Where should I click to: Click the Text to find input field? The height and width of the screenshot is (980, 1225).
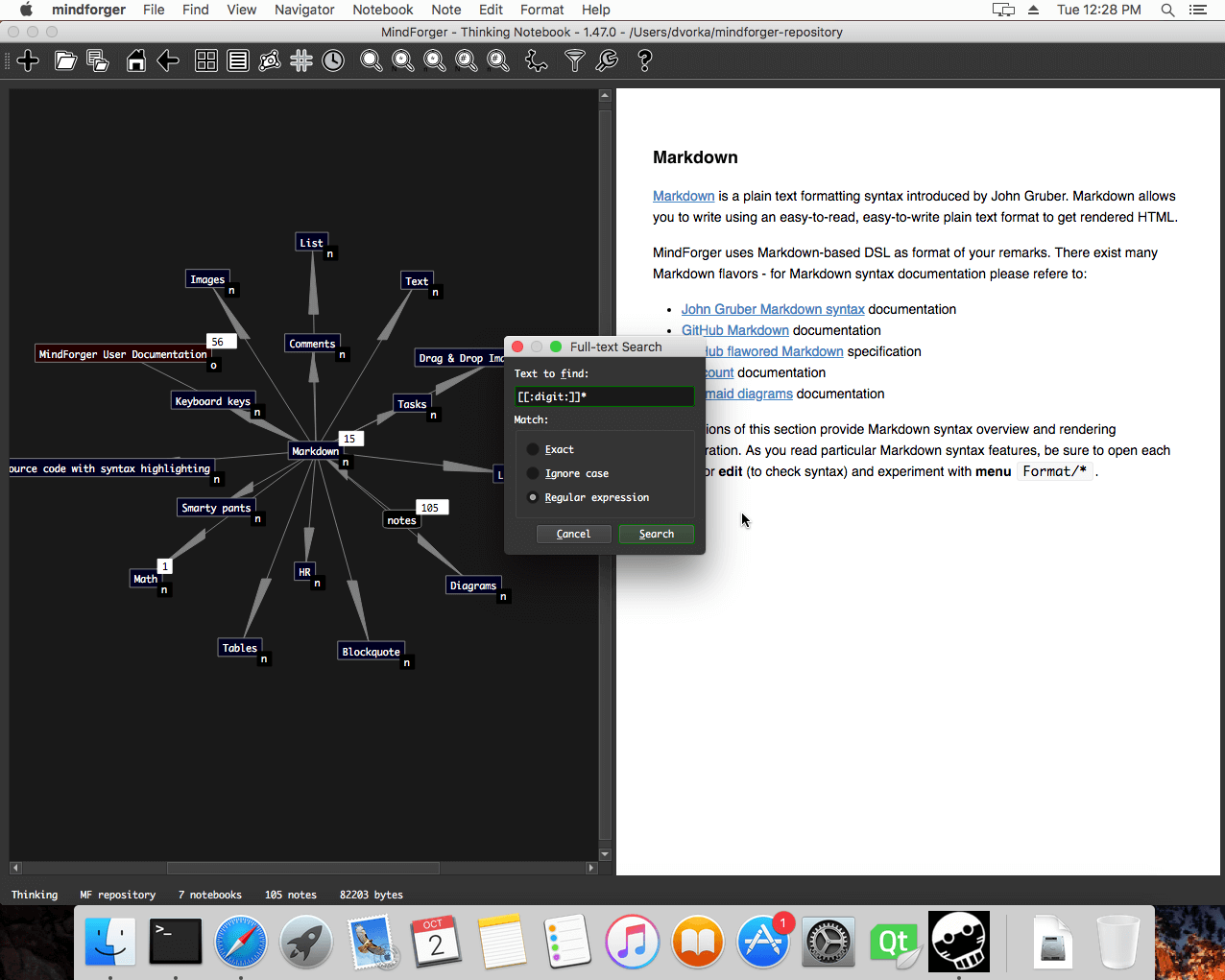pos(604,396)
